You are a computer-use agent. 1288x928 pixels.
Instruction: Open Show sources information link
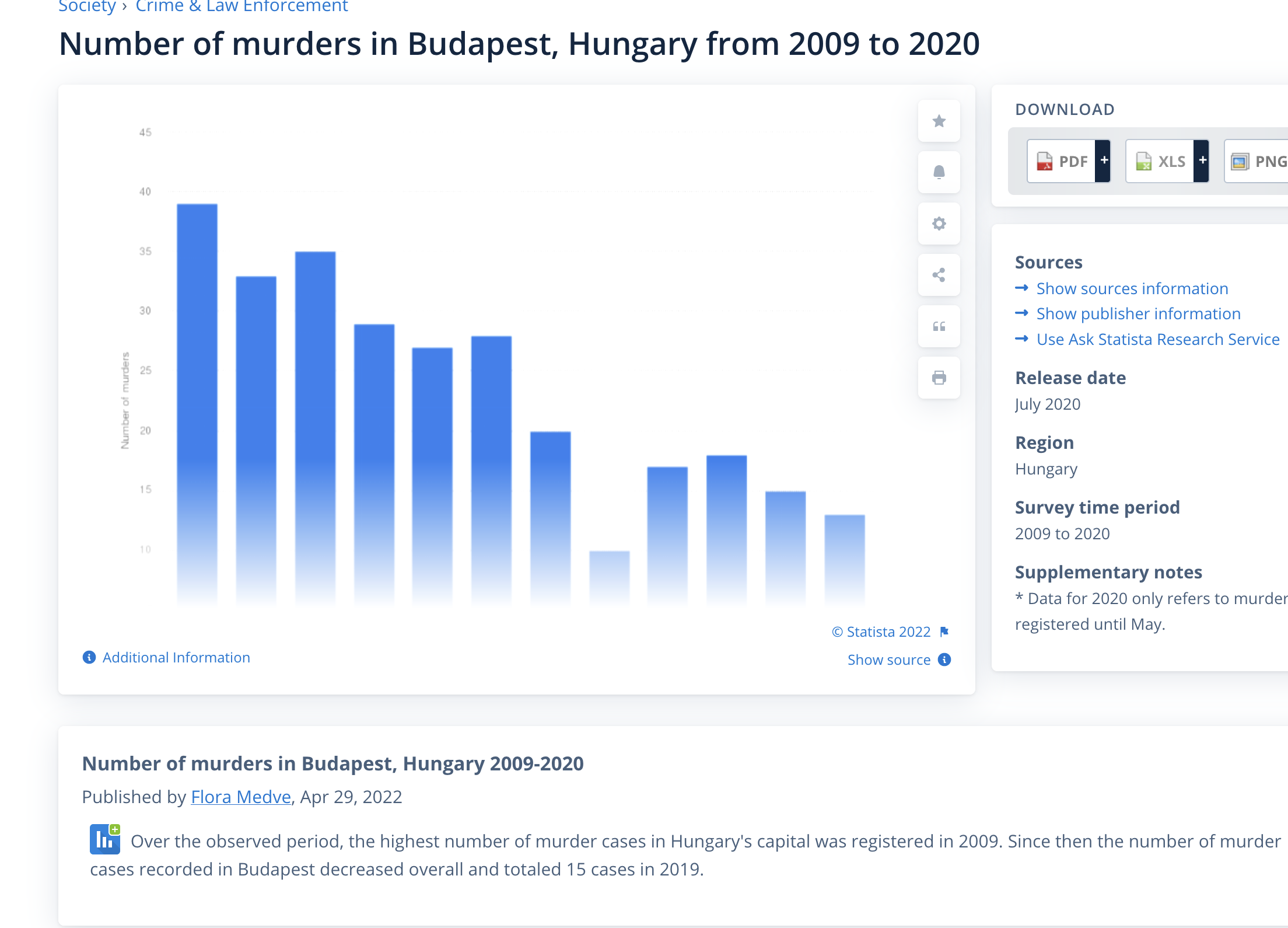click(x=1132, y=288)
